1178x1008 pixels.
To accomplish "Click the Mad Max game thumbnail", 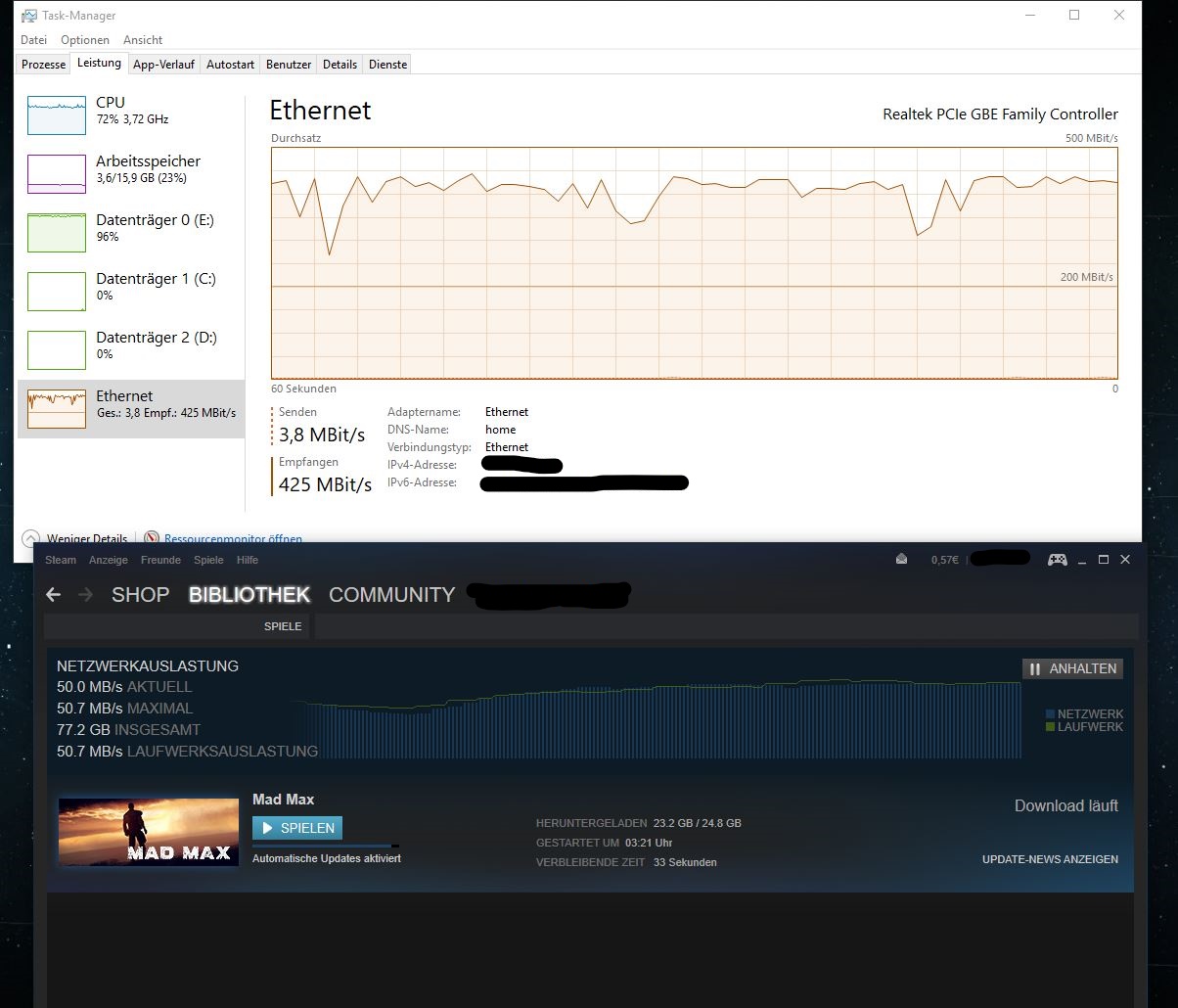I will tap(149, 831).
